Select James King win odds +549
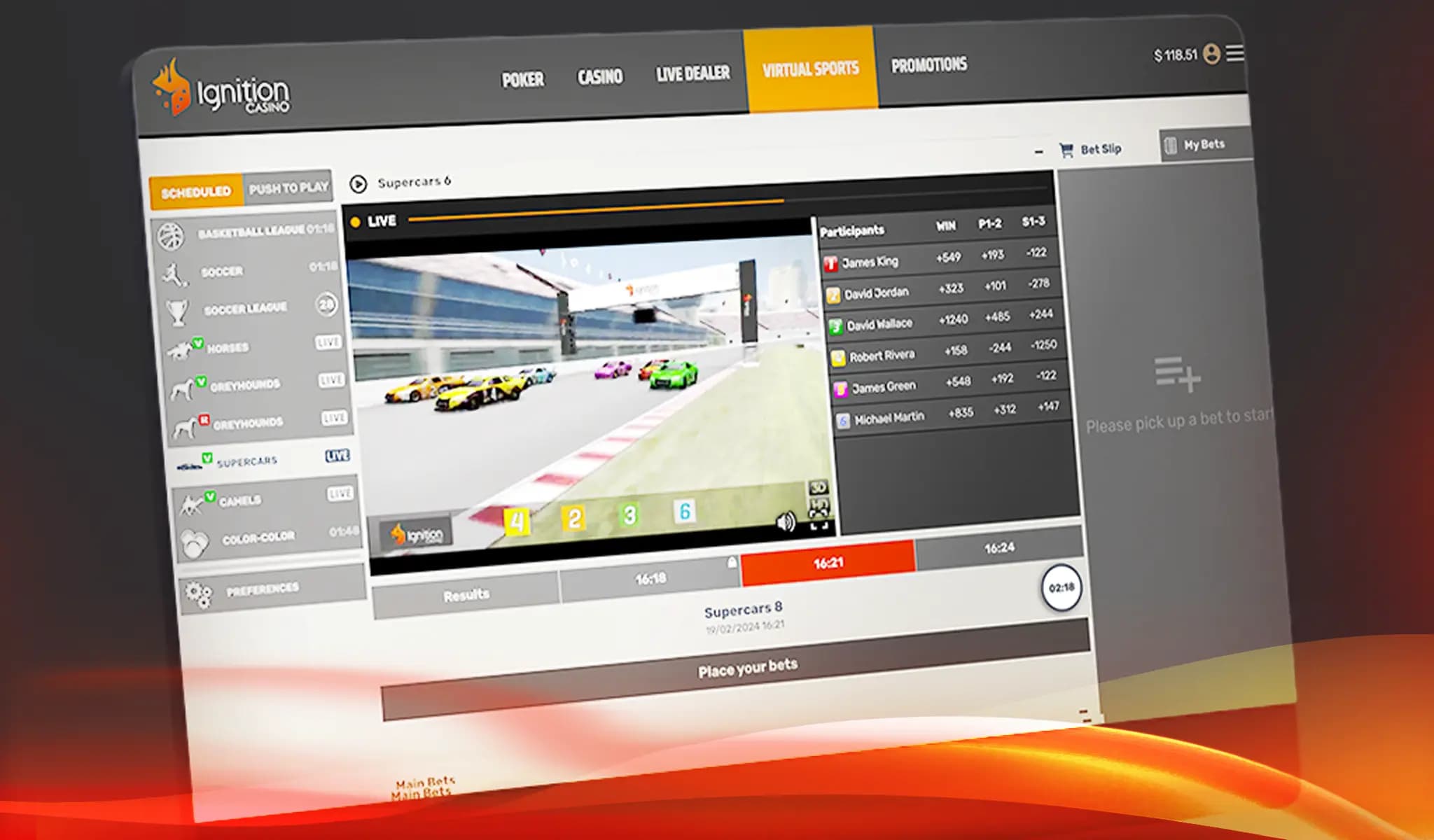This screenshot has width=1434, height=840. click(x=948, y=258)
